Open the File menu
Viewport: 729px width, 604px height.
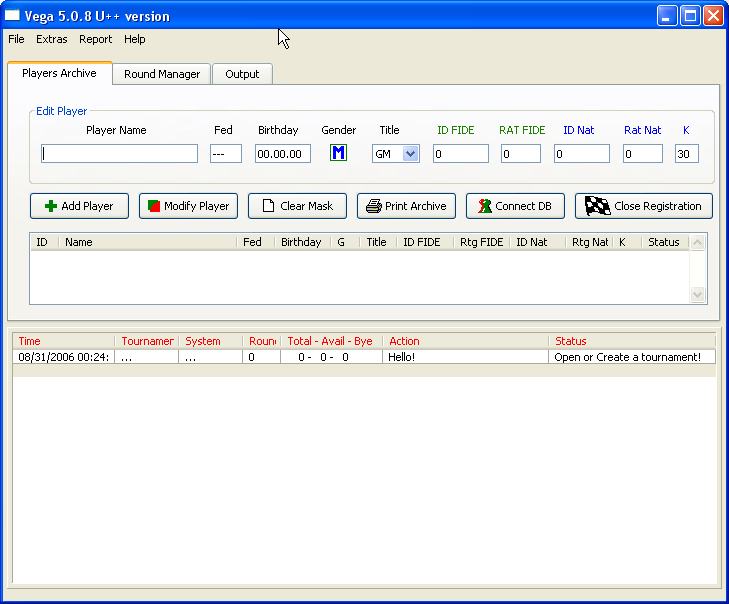[x=16, y=40]
